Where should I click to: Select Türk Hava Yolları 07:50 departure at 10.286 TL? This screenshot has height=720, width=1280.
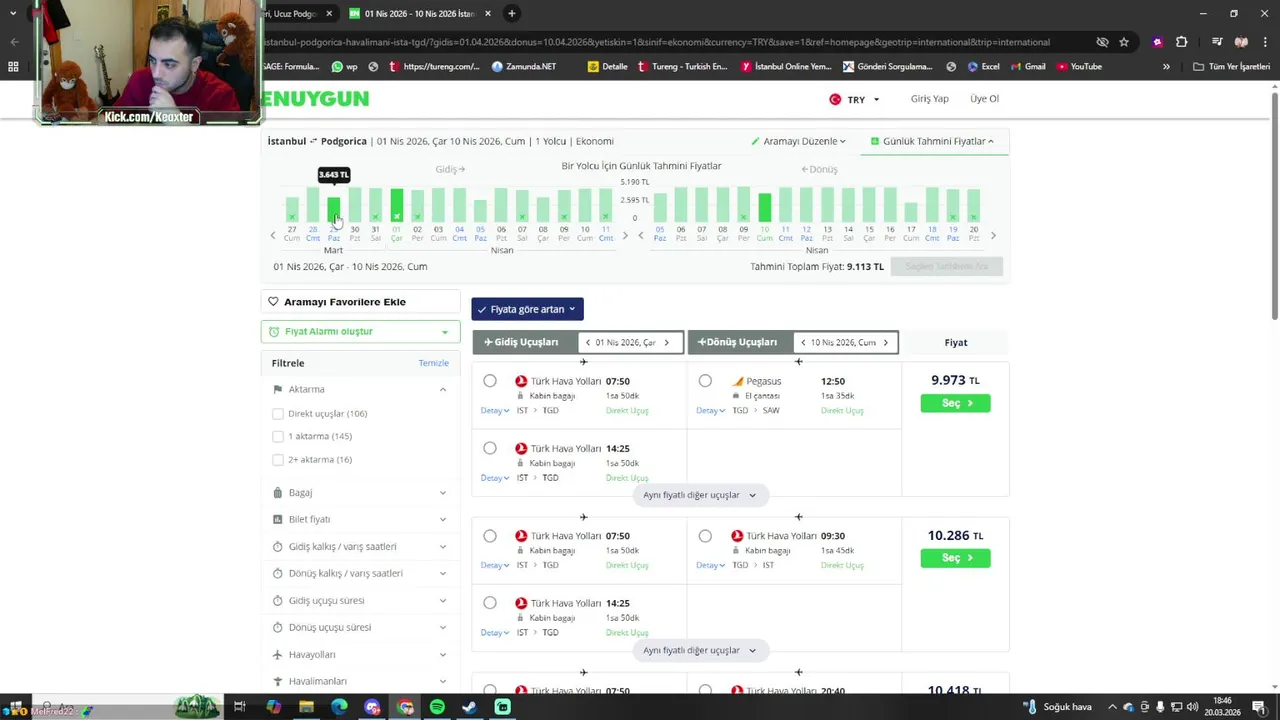pos(490,536)
